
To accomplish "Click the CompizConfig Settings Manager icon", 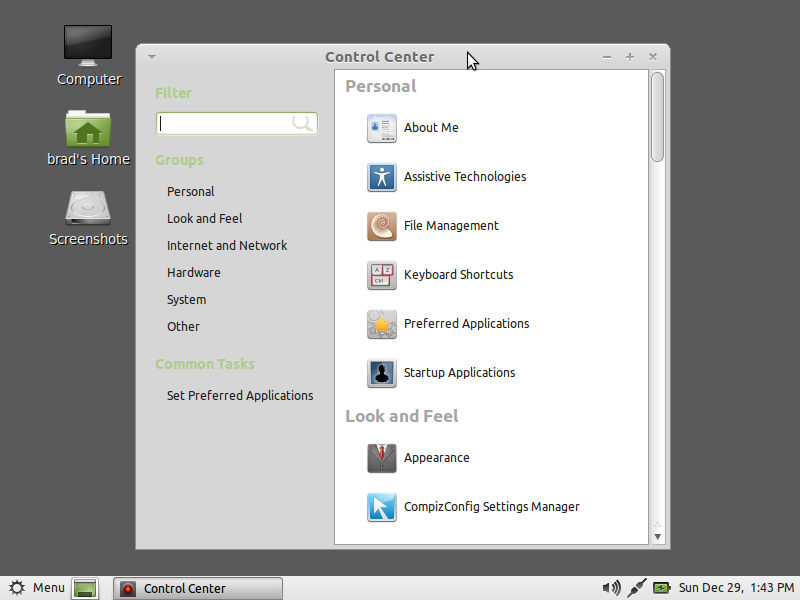I will point(382,507).
